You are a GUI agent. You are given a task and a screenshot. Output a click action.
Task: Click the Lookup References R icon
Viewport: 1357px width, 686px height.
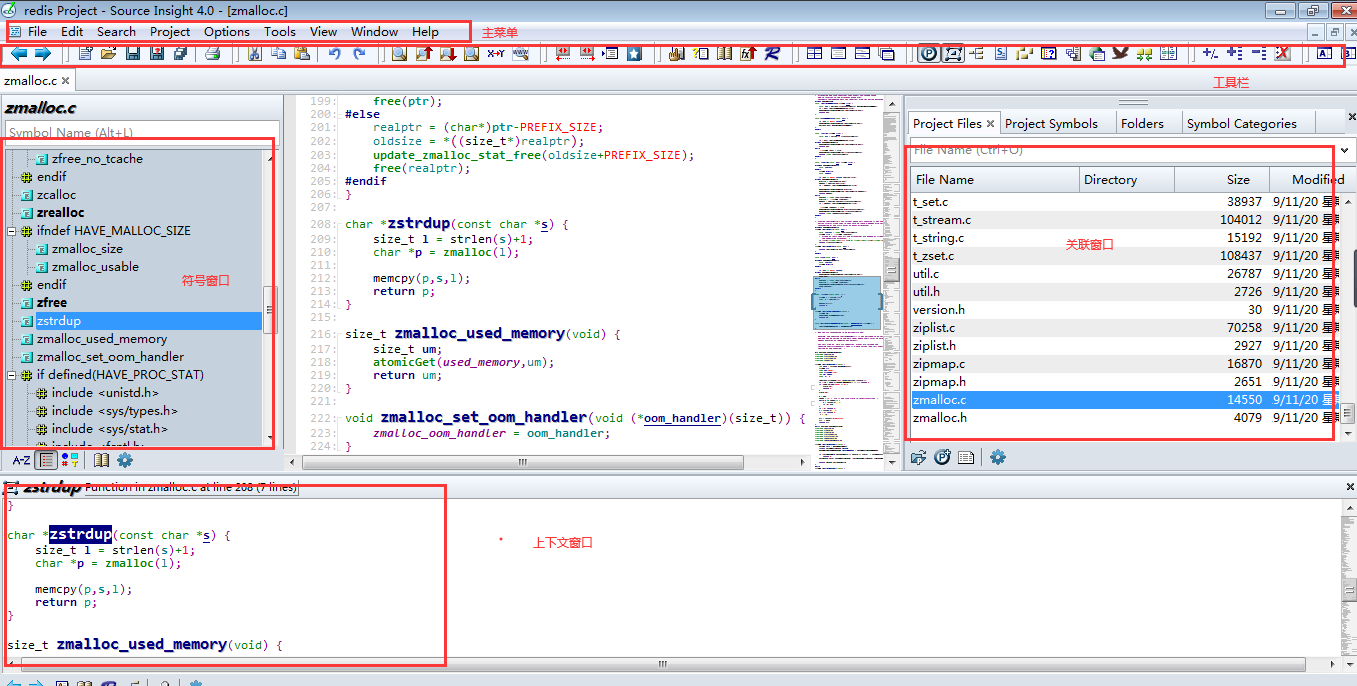[x=771, y=53]
